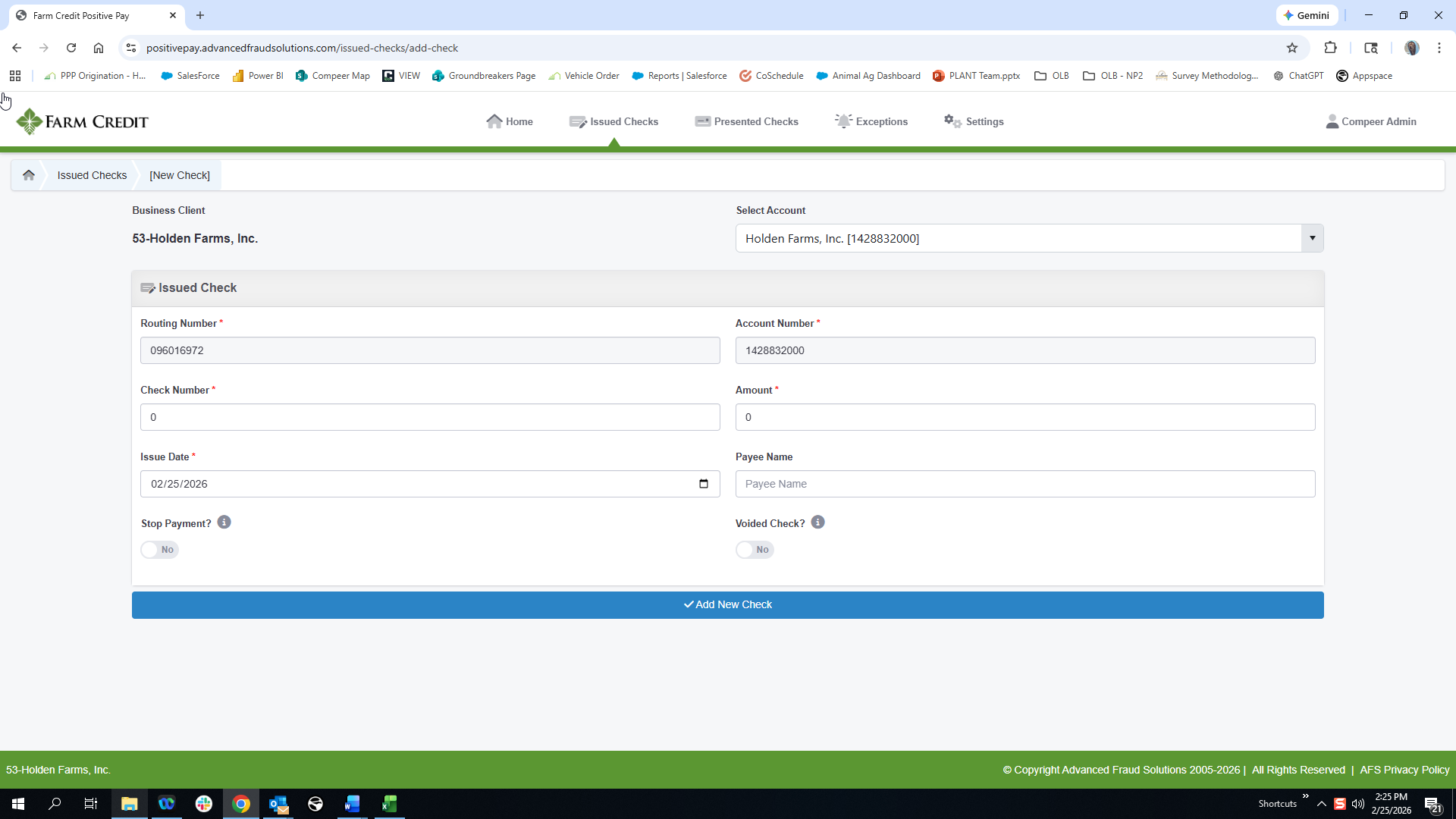This screenshot has width=1456, height=819.
Task: Open the Chrome extensions puzzle icon
Action: click(1330, 48)
